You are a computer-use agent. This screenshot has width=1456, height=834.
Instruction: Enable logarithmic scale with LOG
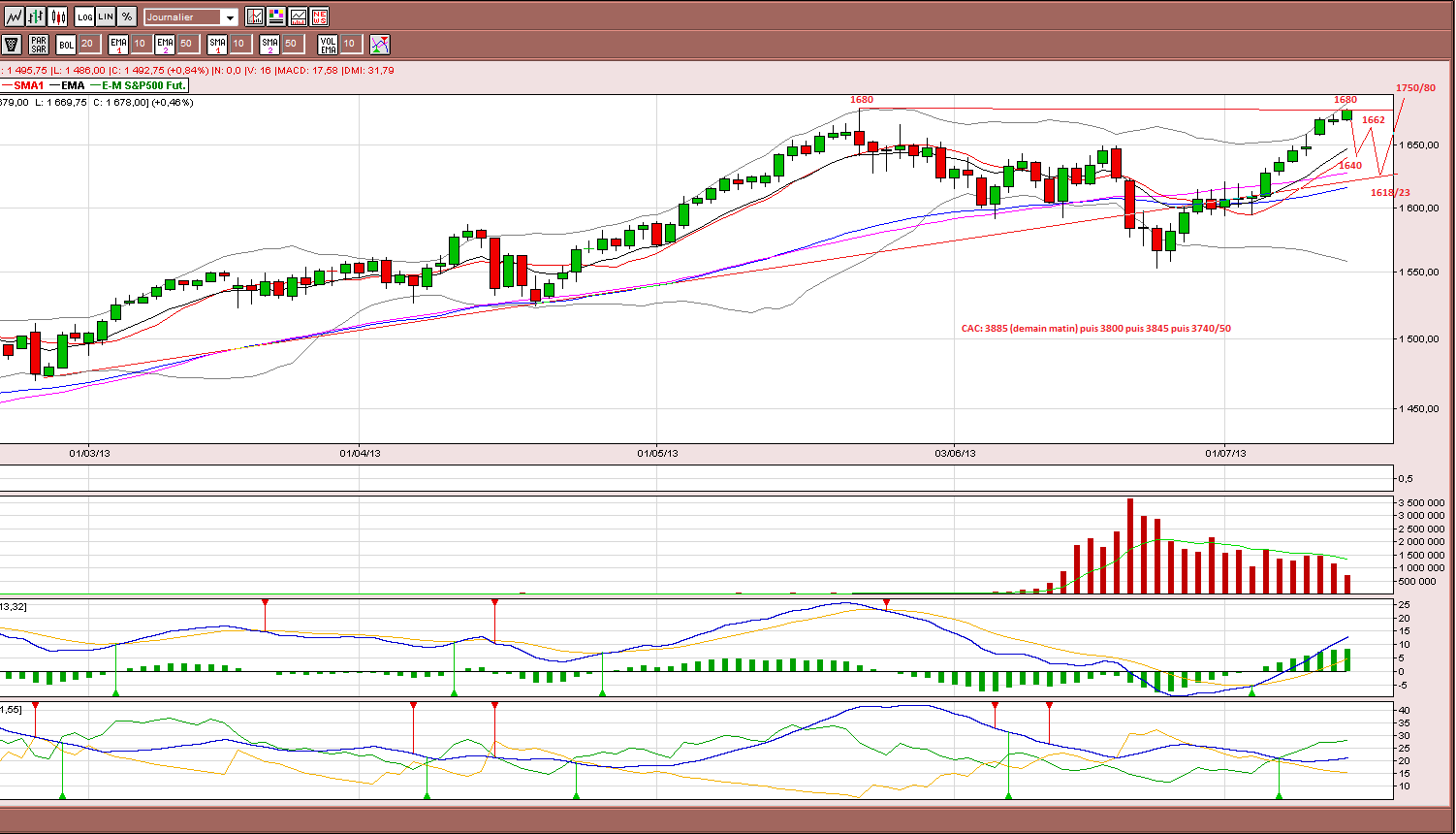(x=84, y=16)
